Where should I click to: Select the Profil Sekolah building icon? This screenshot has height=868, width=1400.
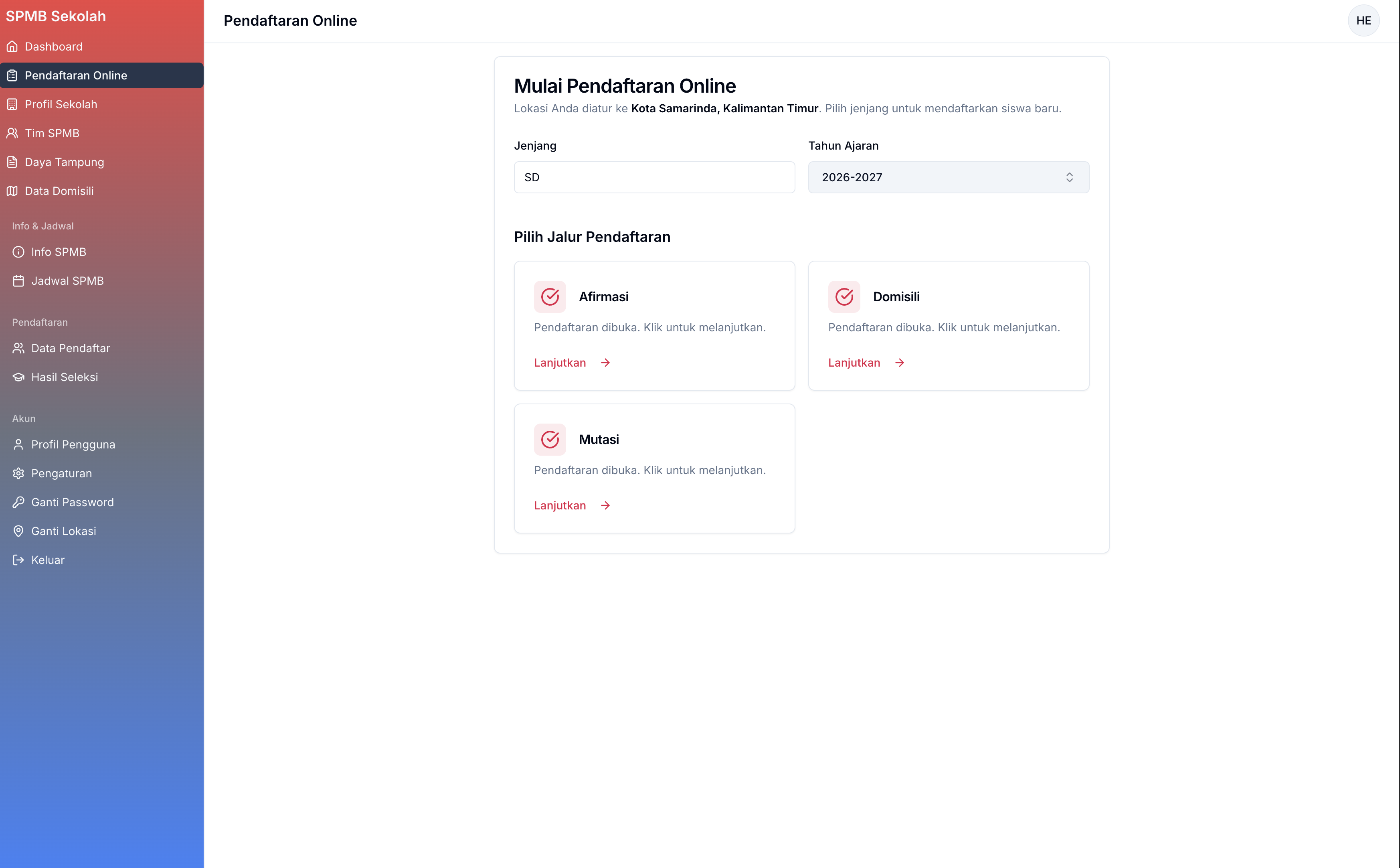pyautogui.click(x=12, y=104)
